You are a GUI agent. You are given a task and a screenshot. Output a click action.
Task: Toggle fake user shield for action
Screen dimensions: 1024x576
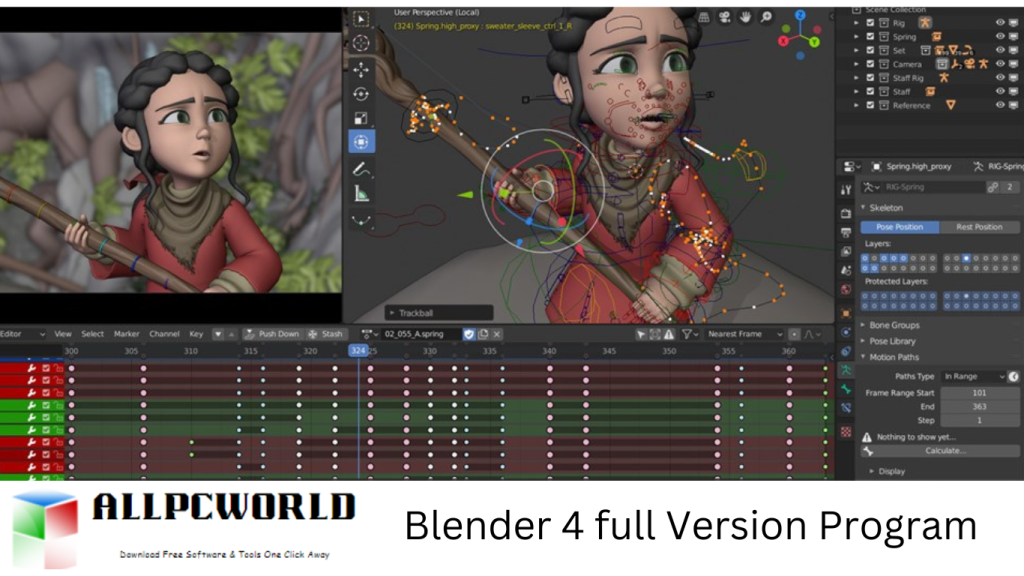coord(469,334)
